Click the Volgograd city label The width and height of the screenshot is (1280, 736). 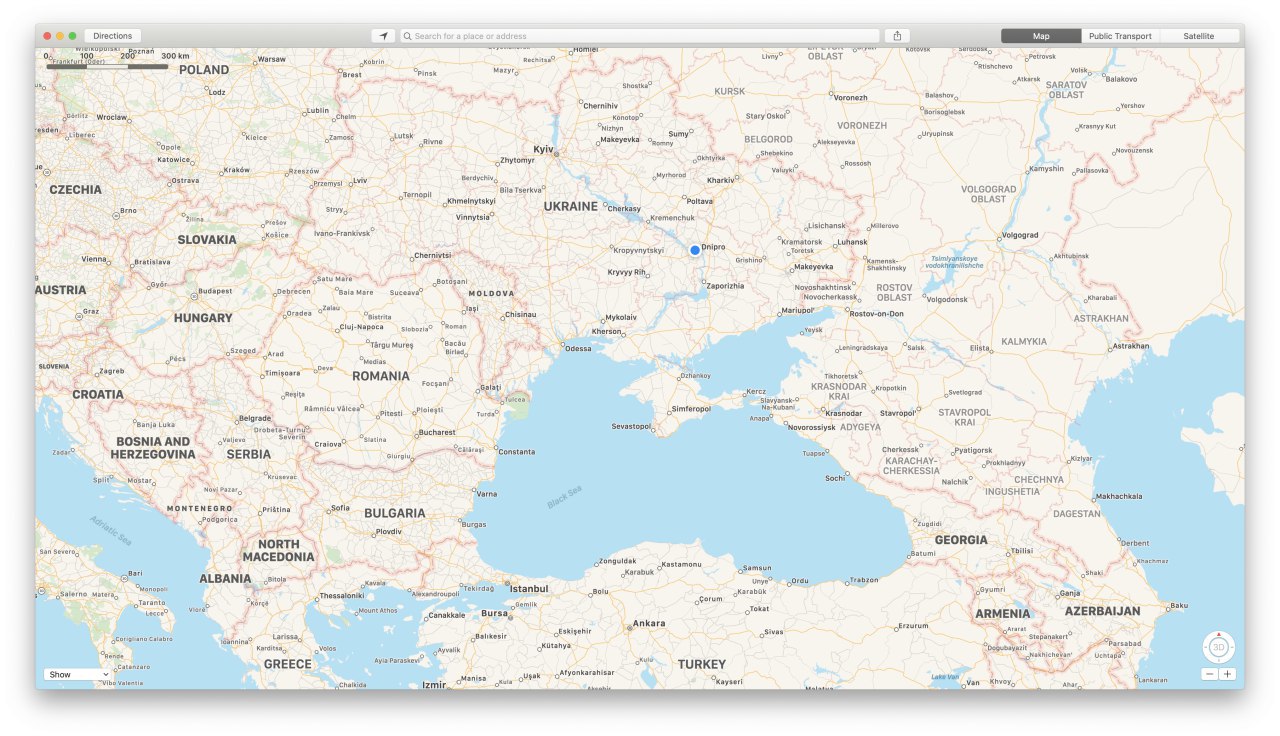click(x=1019, y=235)
